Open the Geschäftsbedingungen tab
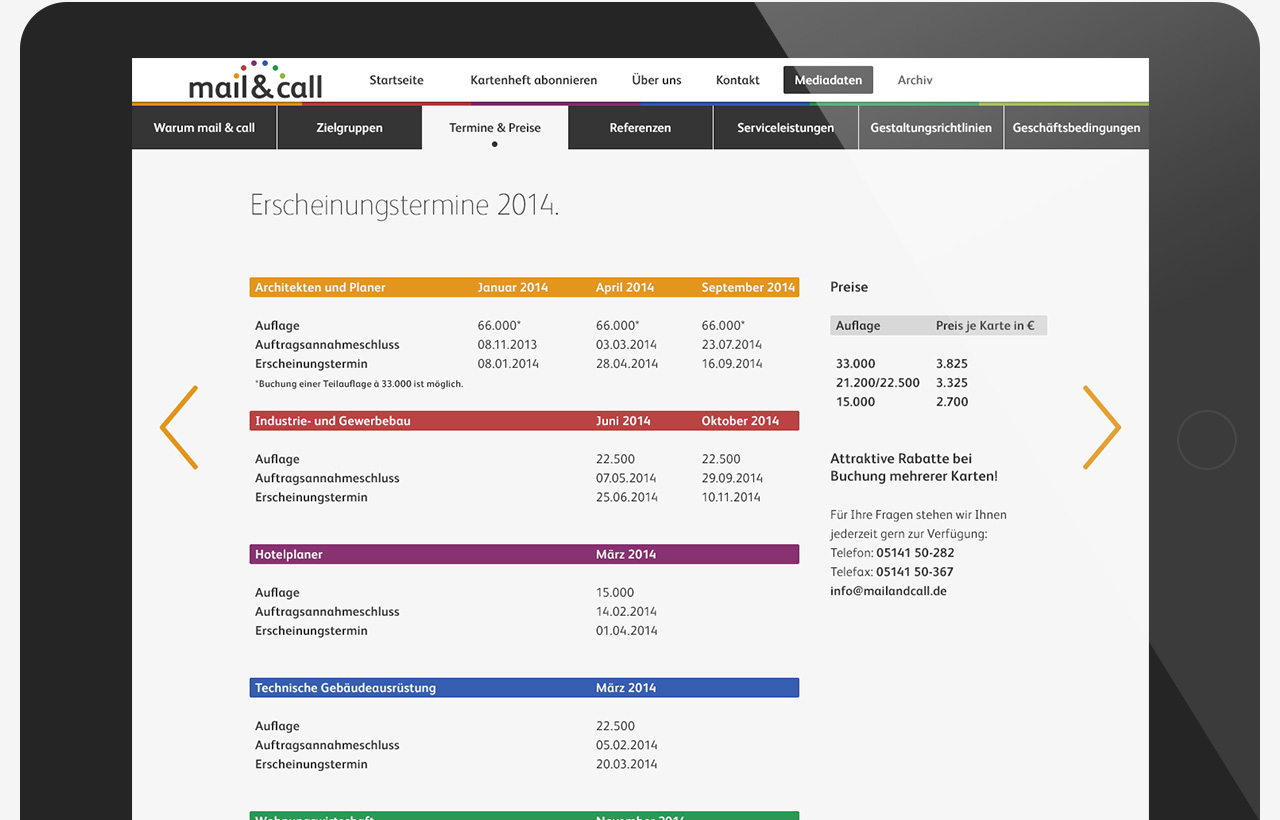 (1076, 128)
